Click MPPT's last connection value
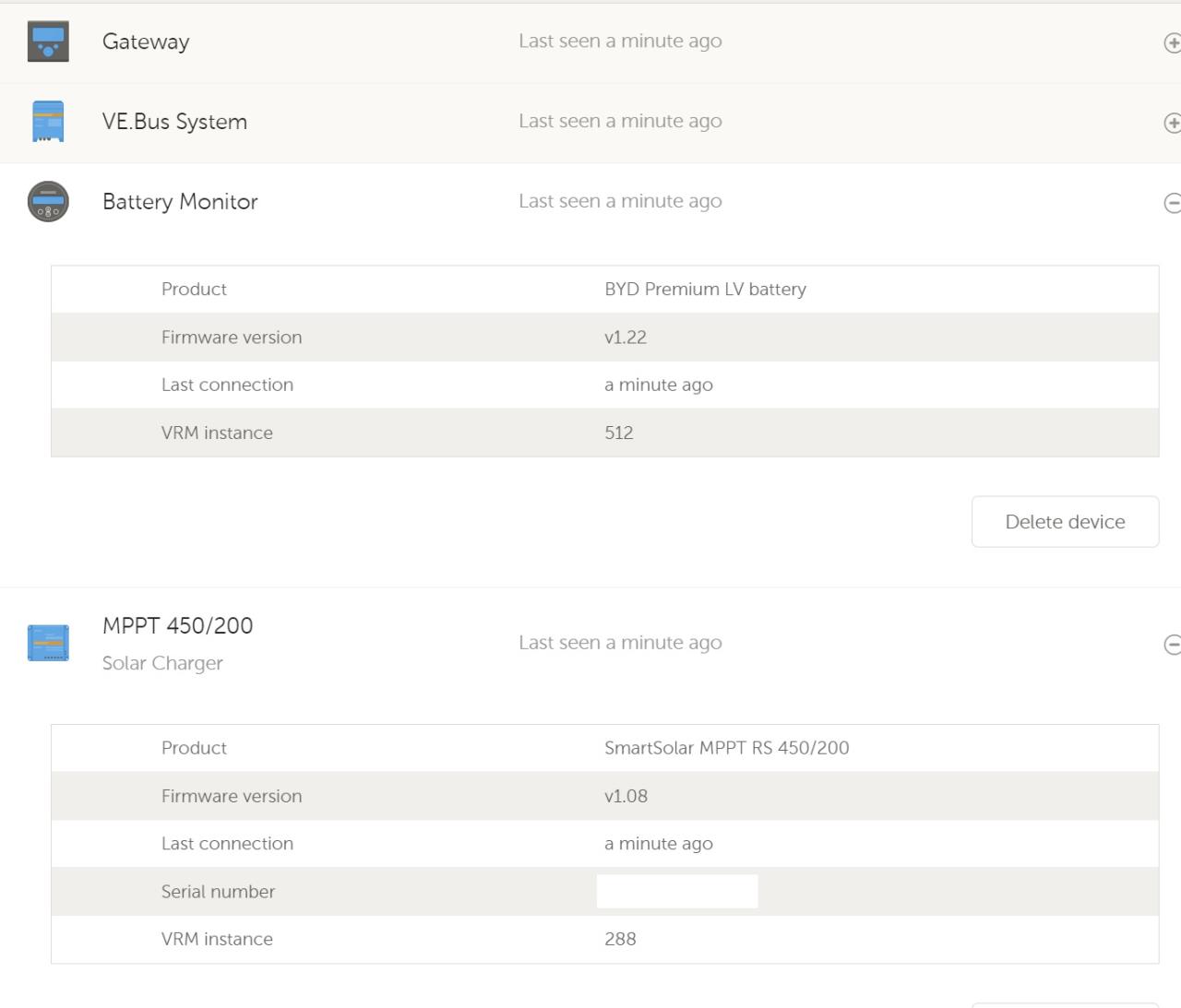 [x=659, y=844]
